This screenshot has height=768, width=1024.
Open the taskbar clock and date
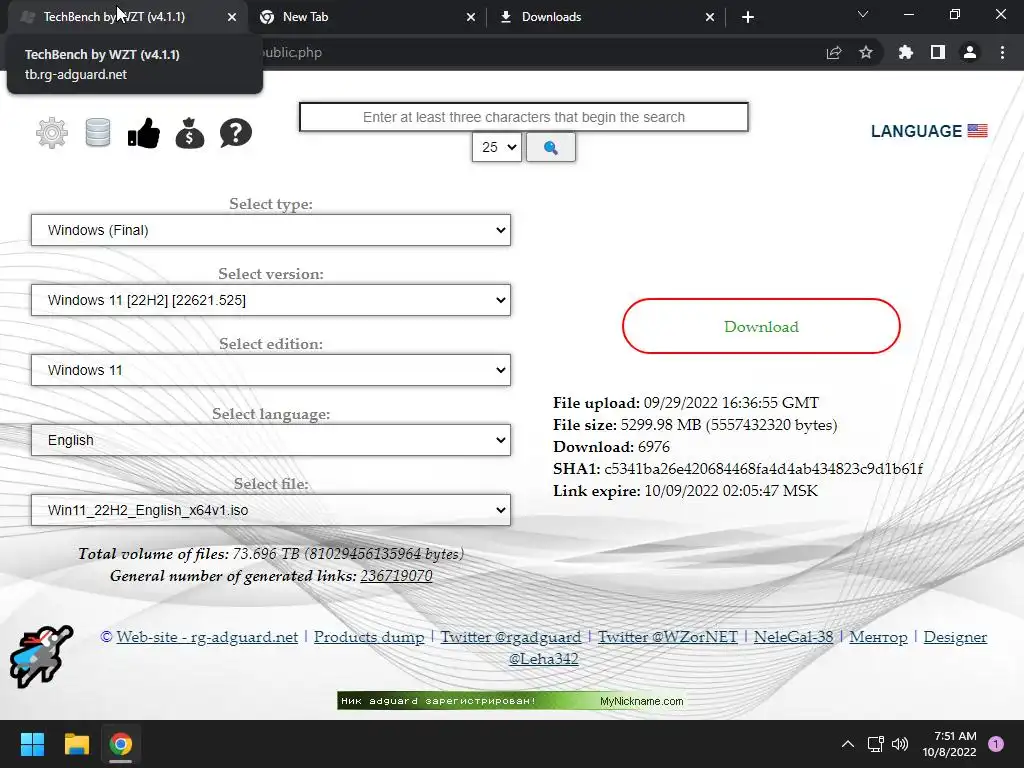[x=950, y=744]
